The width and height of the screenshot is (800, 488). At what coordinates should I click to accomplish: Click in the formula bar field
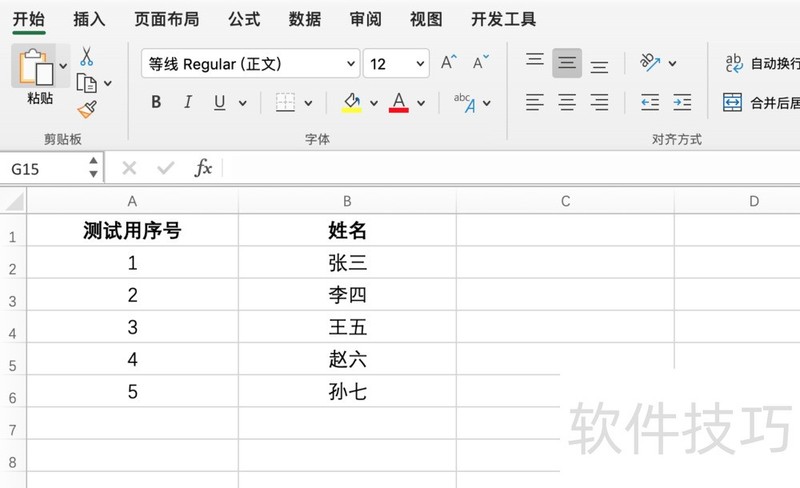[x=512, y=168]
